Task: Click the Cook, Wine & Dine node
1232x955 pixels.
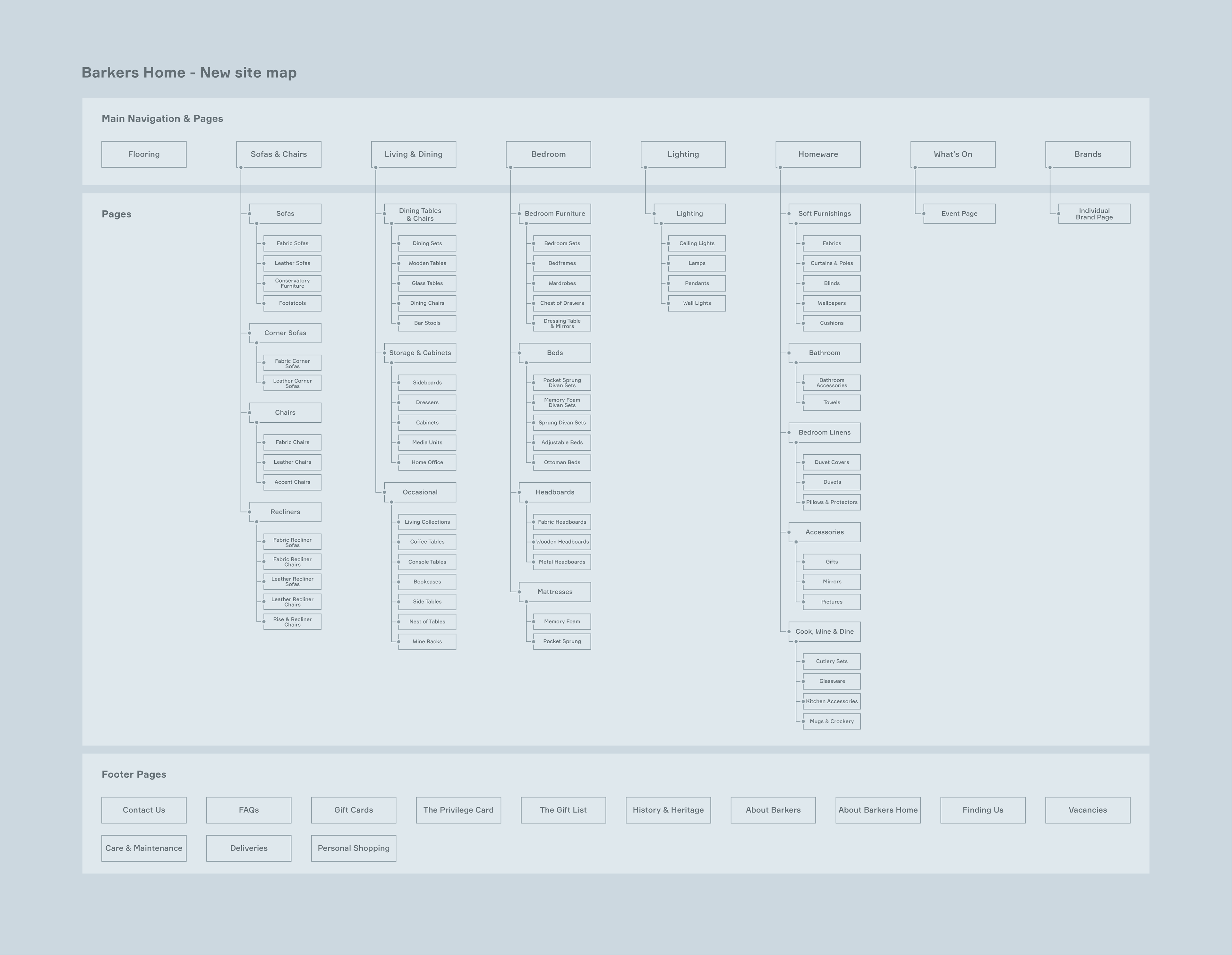Action: [x=824, y=631]
